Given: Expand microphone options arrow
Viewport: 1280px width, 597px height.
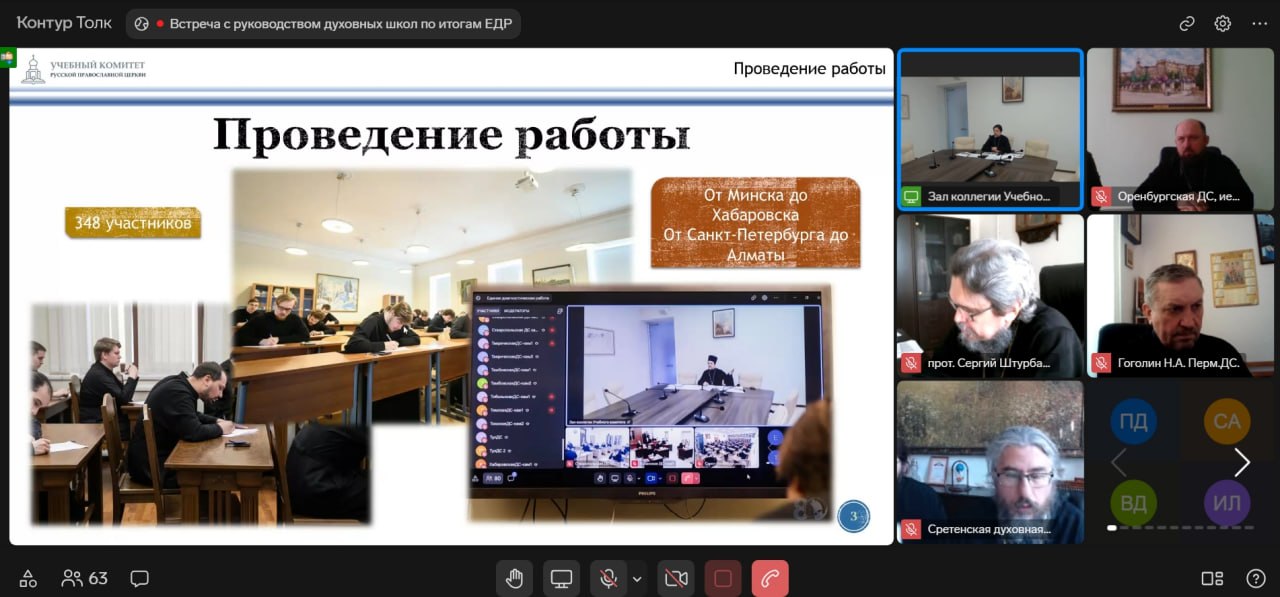Looking at the screenshot, I should click(x=637, y=578).
